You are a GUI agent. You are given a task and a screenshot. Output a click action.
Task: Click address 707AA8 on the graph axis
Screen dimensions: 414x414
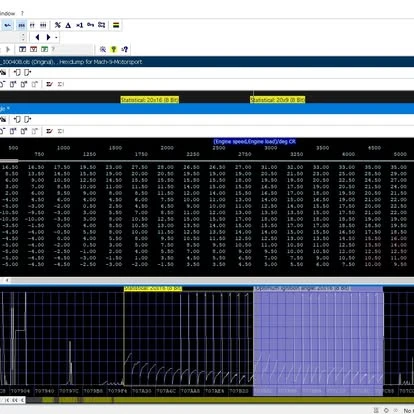pyautogui.click(x=191, y=391)
